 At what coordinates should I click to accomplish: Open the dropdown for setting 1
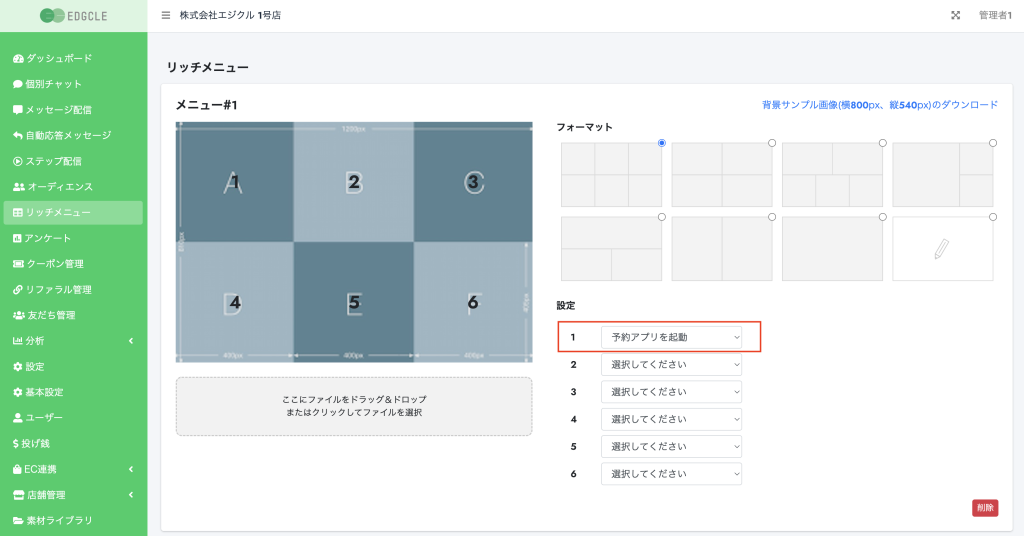coord(671,337)
